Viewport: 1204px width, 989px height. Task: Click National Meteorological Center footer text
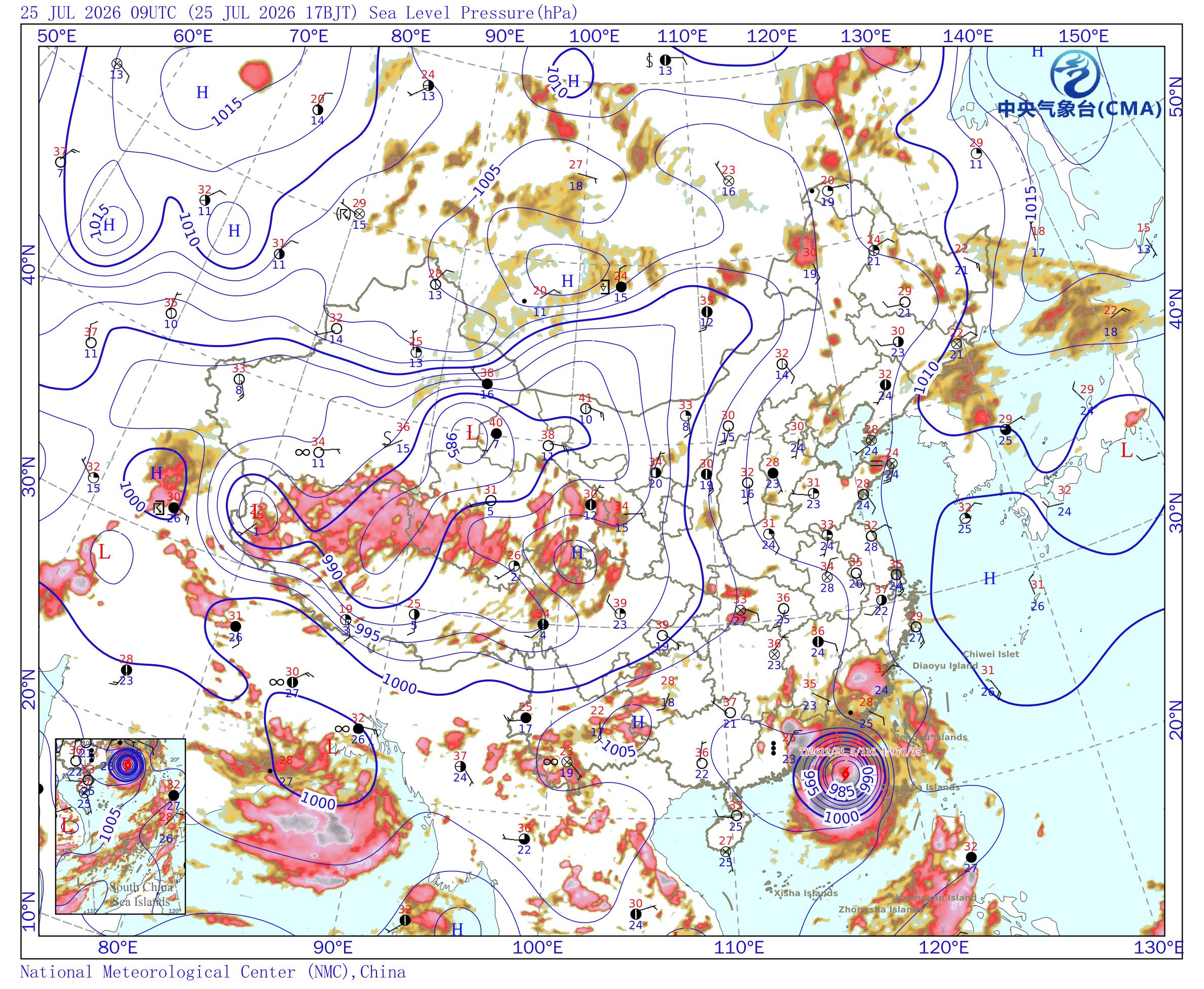point(213,972)
